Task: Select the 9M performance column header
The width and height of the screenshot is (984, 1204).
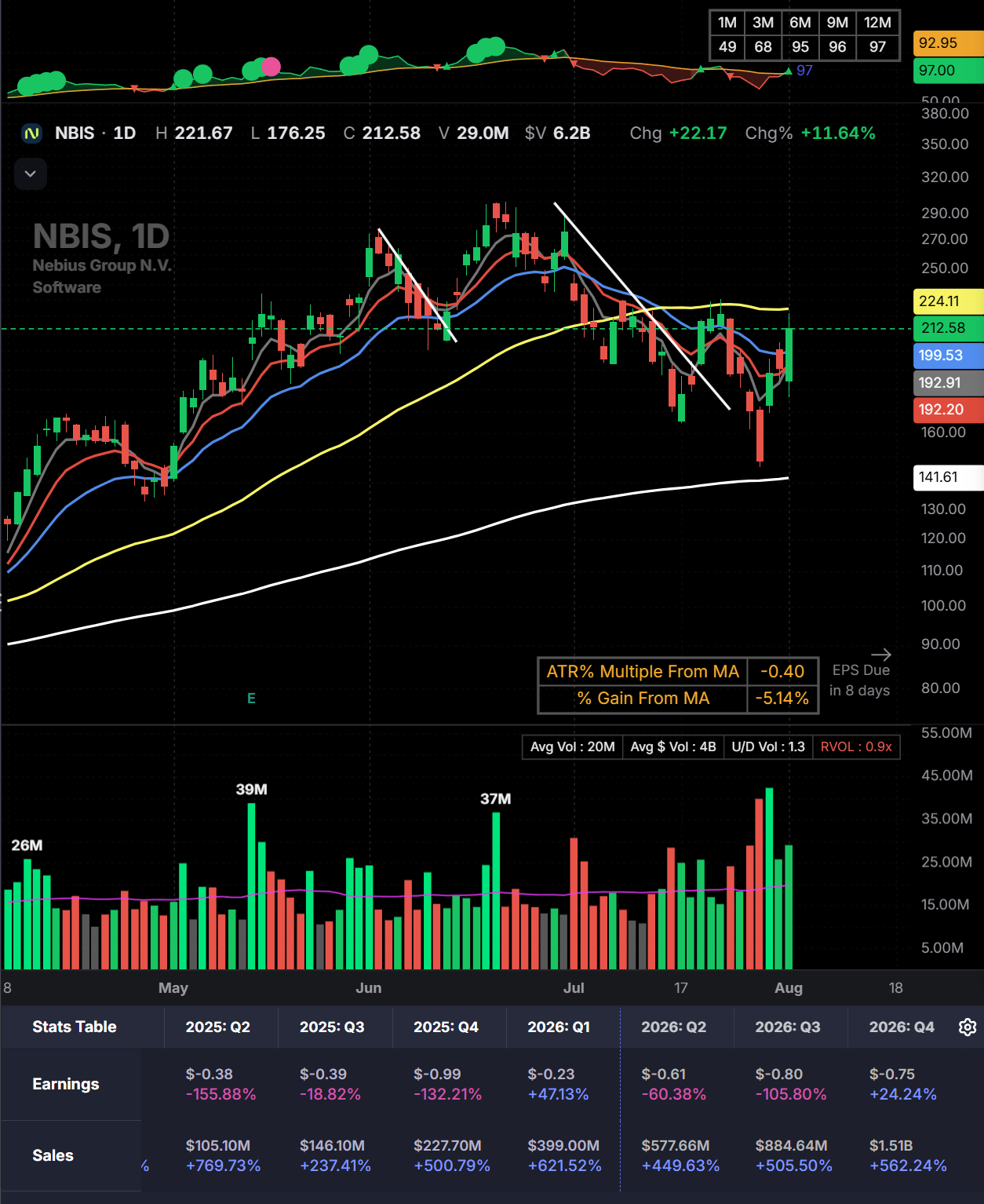Action: 837,23
